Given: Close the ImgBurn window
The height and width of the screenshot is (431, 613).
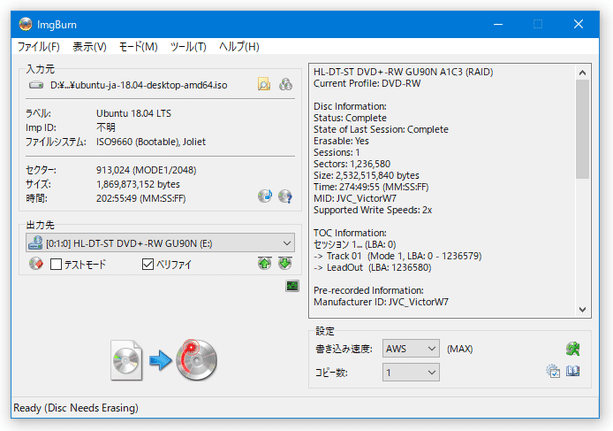Looking at the screenshot, I should 578,24.
